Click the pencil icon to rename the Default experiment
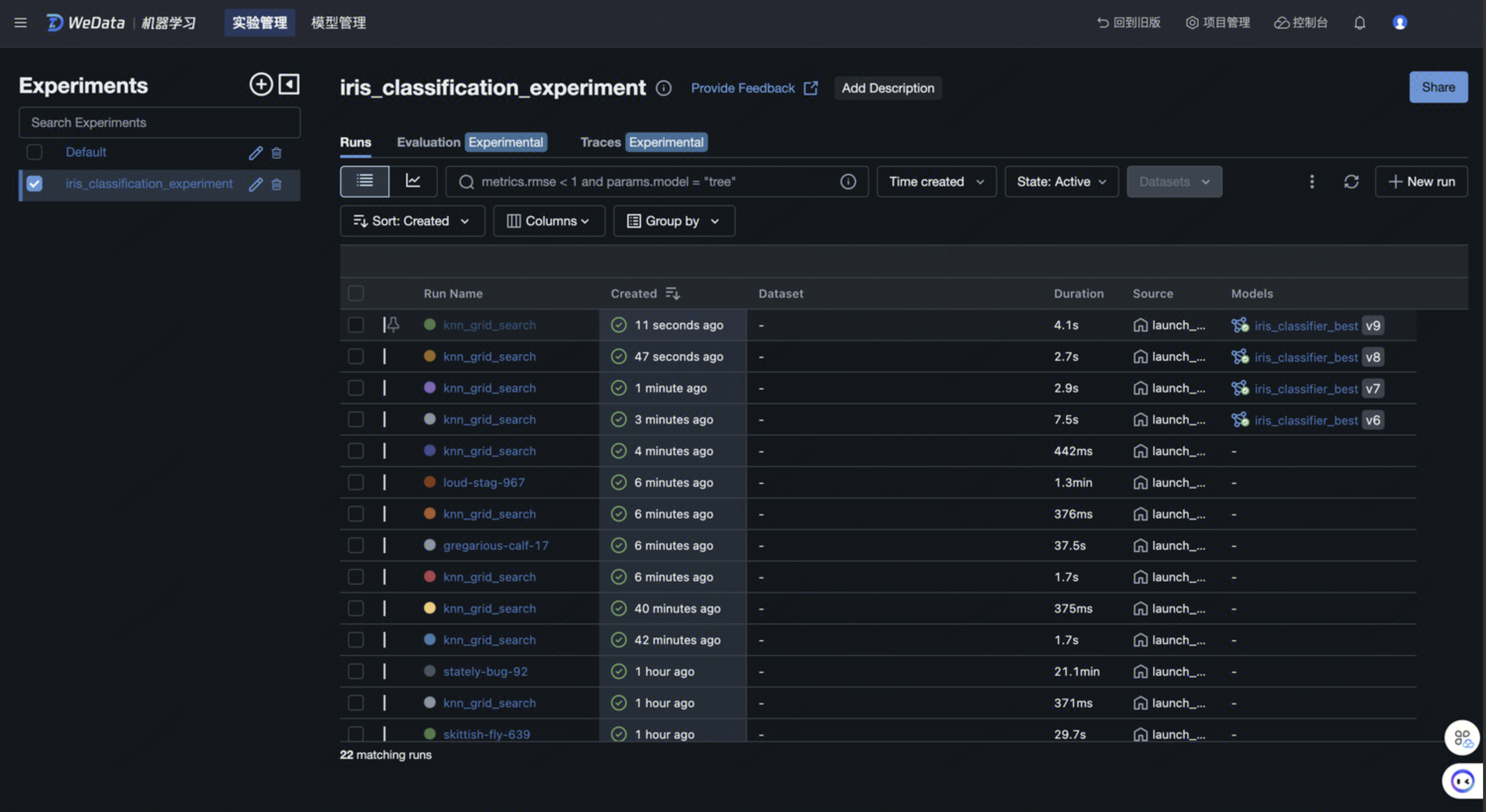The width and height of the screenshot is (1486, 812). (256, 153)
